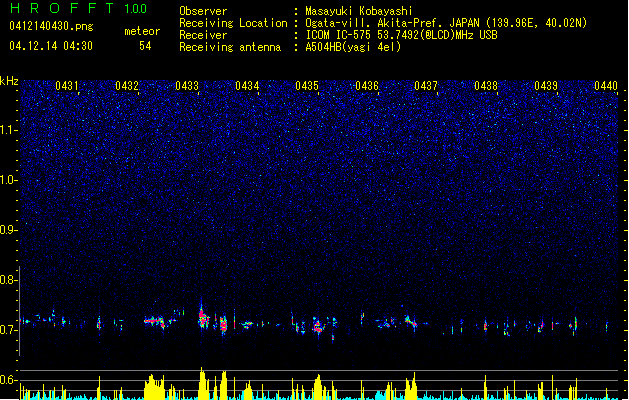
Task: Click the receiver ICOM IC-575 text
Action: [x=401, y=35]
